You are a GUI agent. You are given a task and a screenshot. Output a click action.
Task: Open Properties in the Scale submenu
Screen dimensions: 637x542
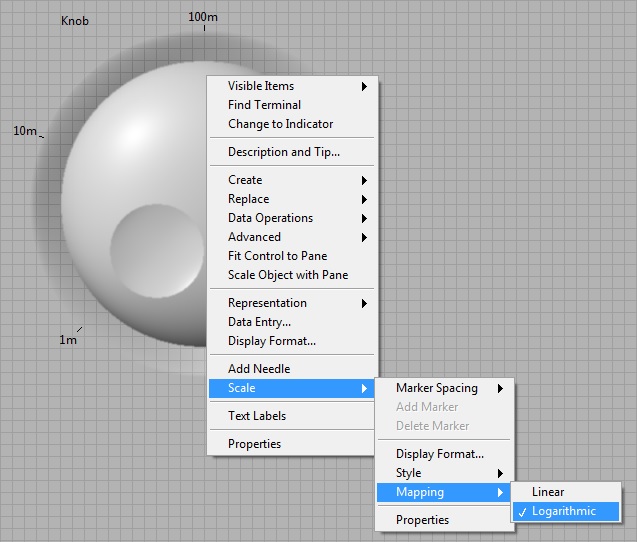(444, 520)
